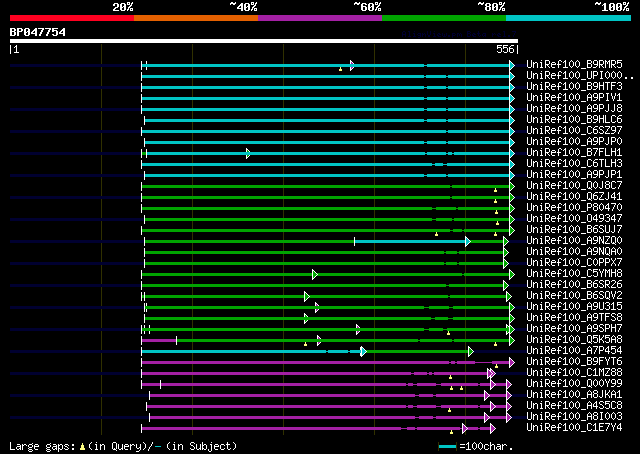Image resolution: width=640 pixels, height=454 pixels.
Task: Click the yellow gap marker under the C1E7Y4 alignment
Action: point(451,432)
